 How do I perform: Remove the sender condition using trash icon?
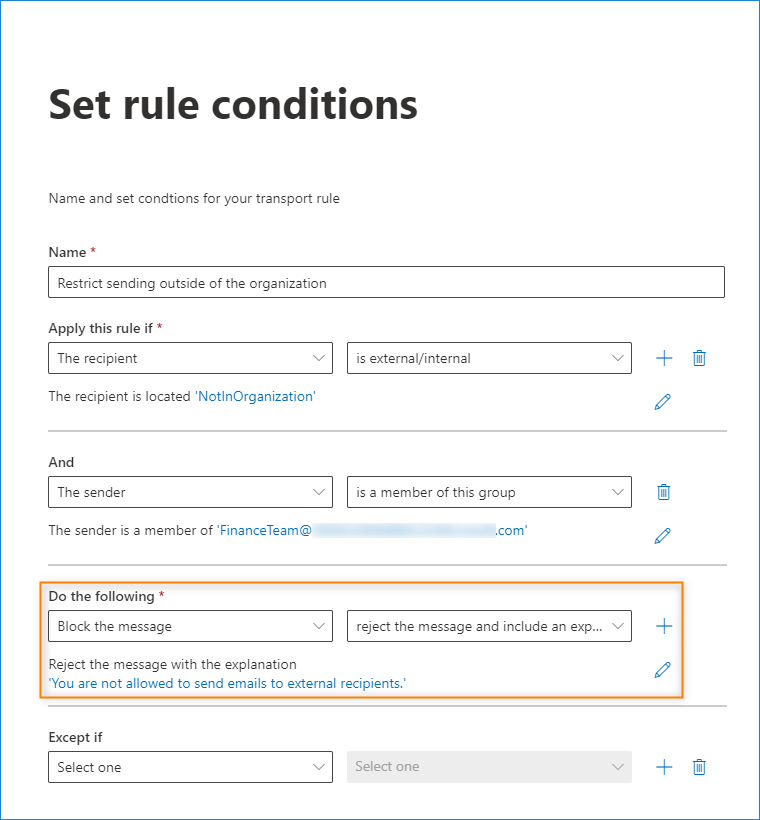click(663, 492)
